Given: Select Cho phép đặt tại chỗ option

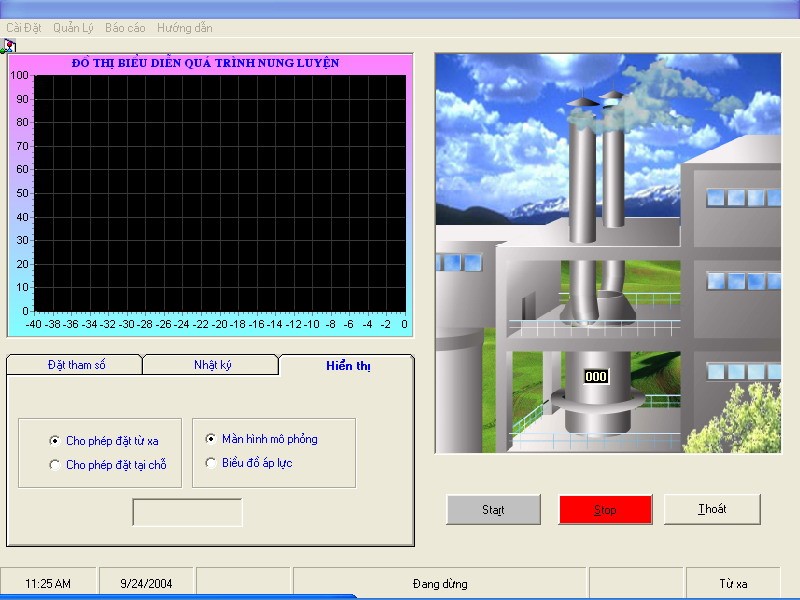Looking at the screenshot, I should pyautogui.click(x=108, y=465).
